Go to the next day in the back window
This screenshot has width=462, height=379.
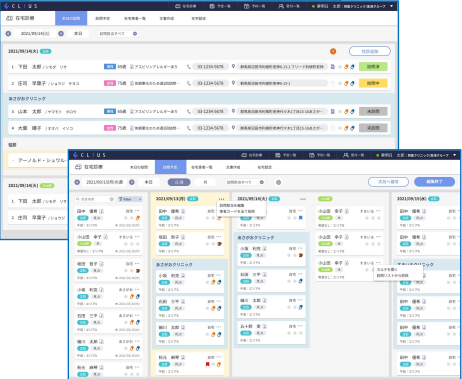pos(61,33)
